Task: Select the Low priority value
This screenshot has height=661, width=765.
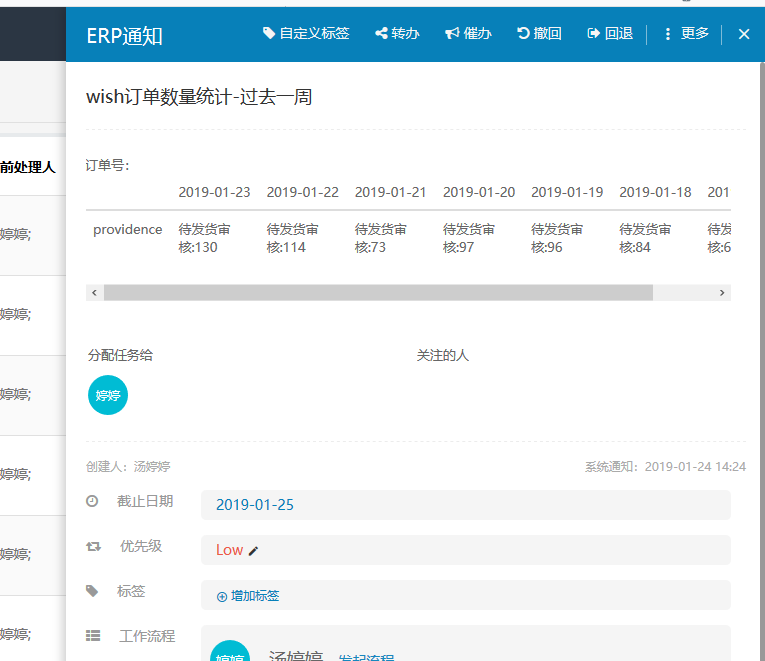Action: [229, 550]
